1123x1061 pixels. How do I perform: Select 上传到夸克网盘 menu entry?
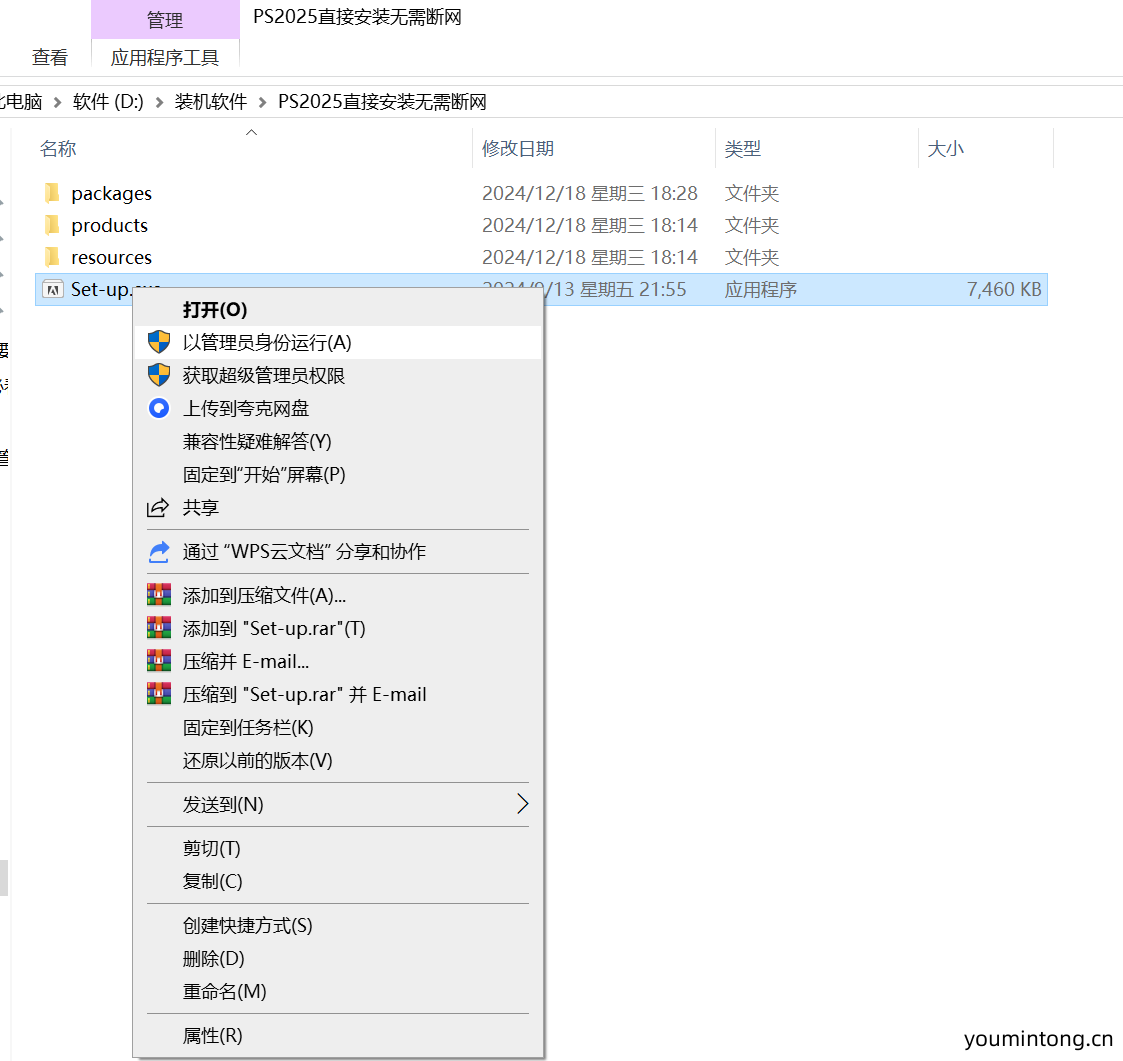pyautogui.click(x=337, y=408)
